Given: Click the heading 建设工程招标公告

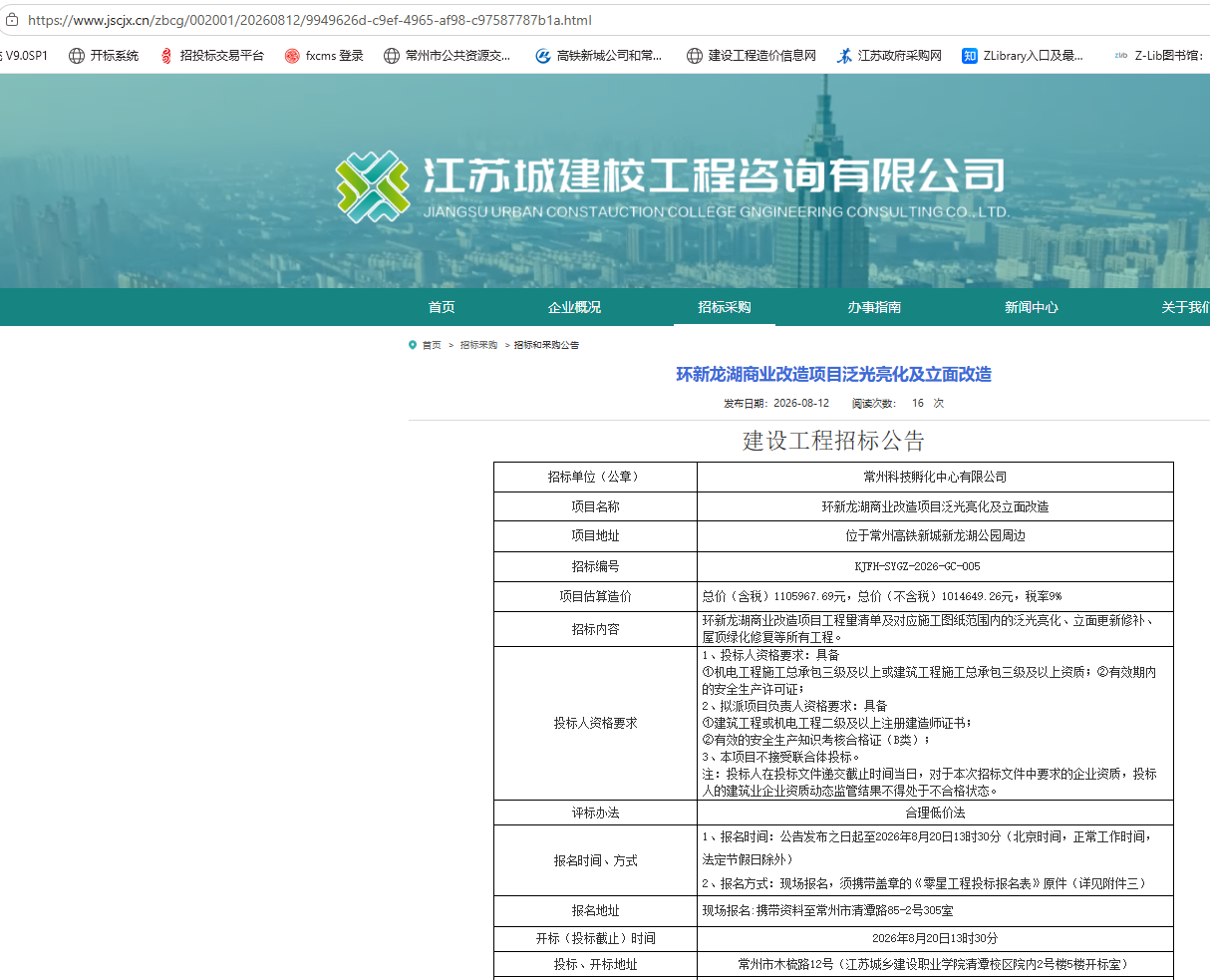Looking at the screenshot, I should click(x=834, y=441).
